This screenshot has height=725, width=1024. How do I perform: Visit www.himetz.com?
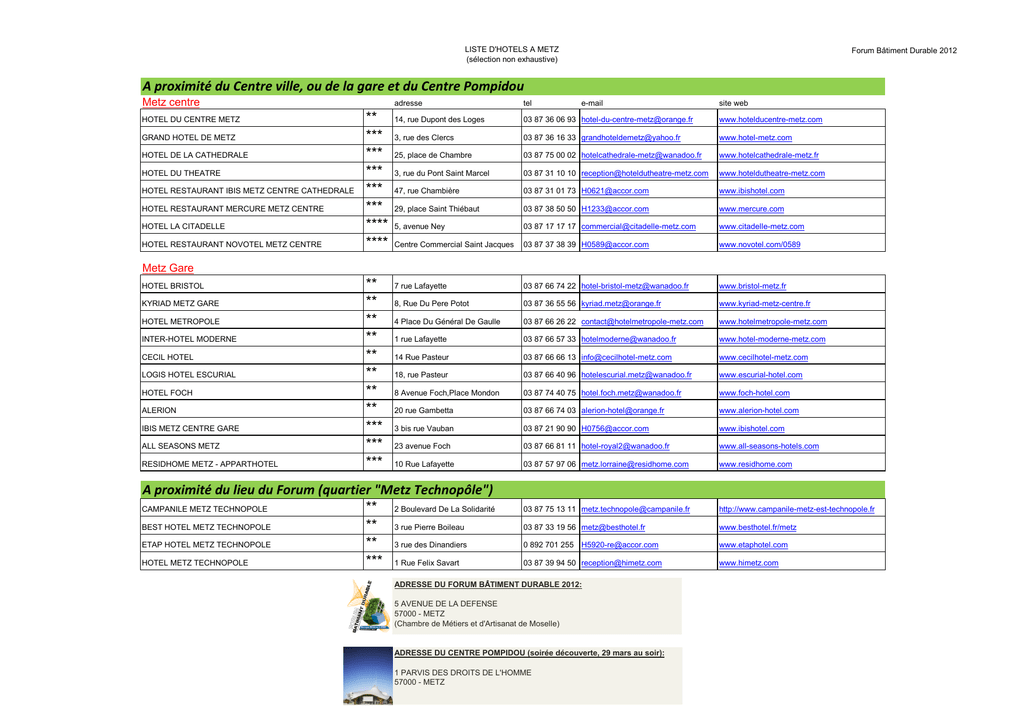pyautogui.click(x=748, y=563)
